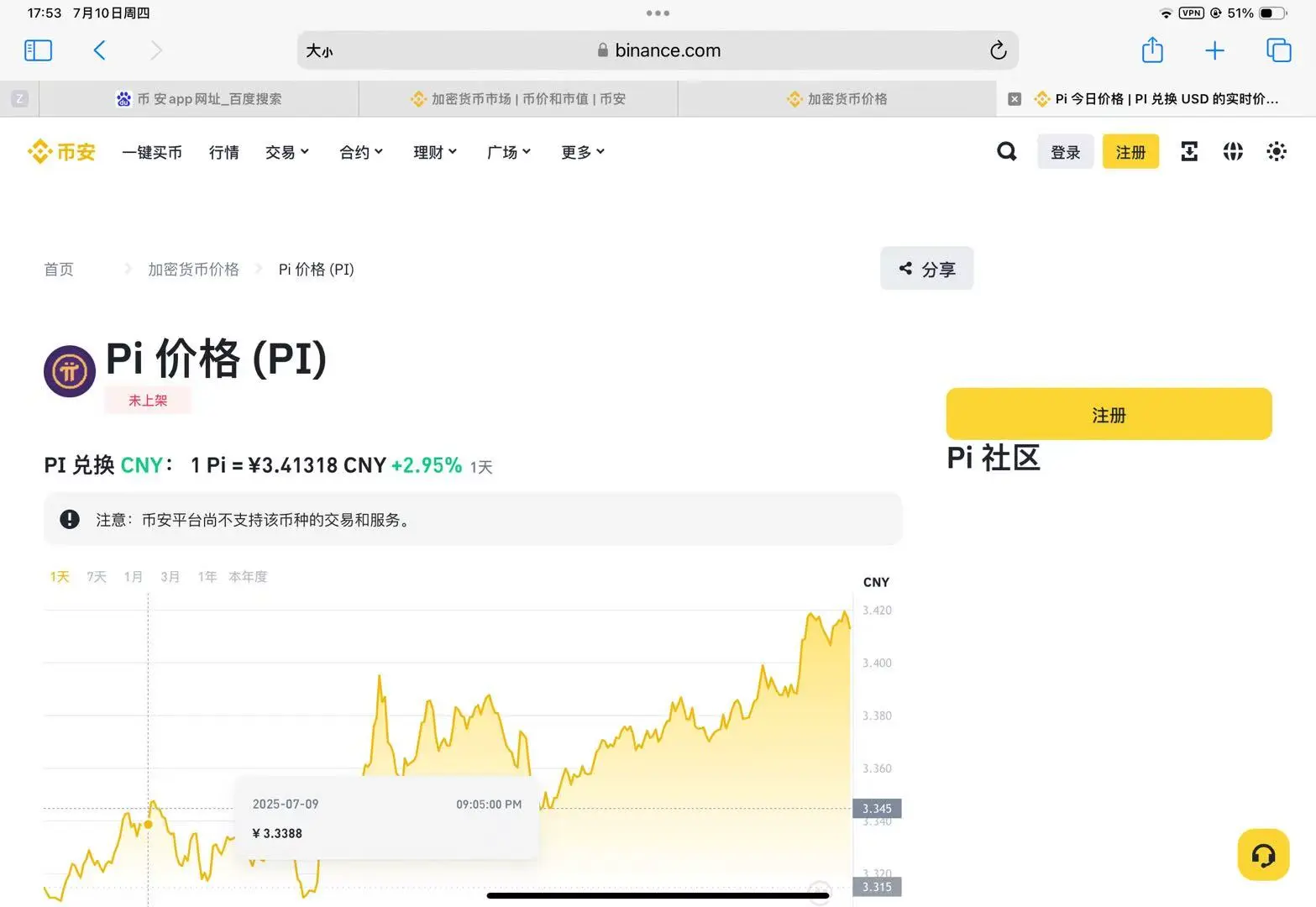Select the 7天 chart range
Image resolution: width=1316 pixels, height=907 pixels.
pos(97,577)
